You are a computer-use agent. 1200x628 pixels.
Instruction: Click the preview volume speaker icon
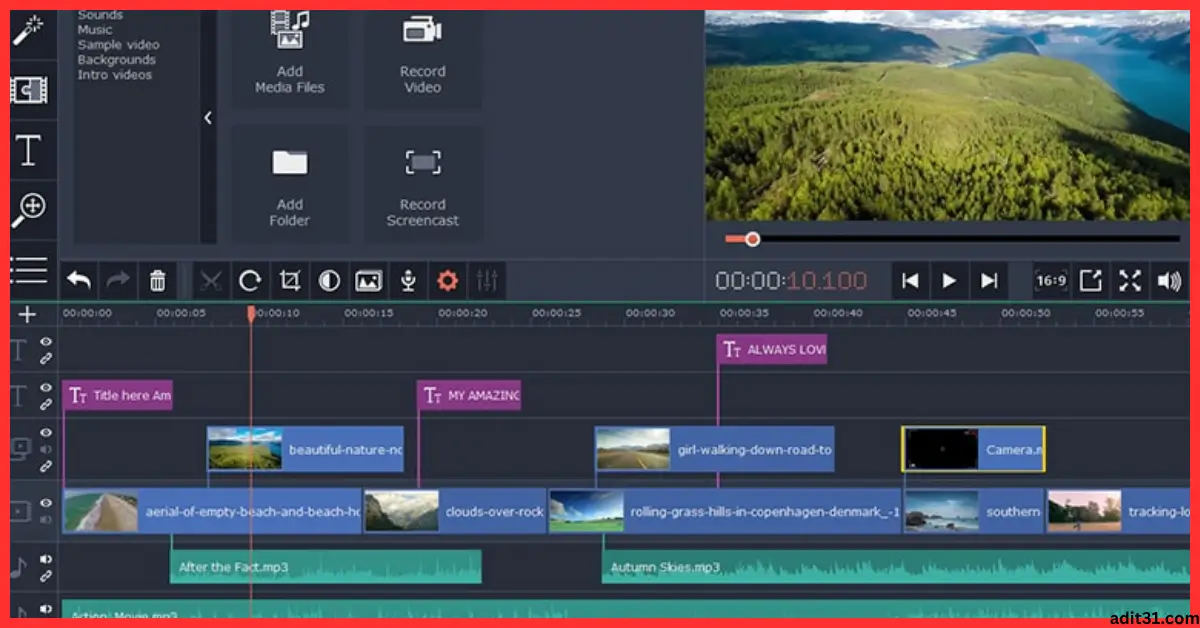point(1168,281)
